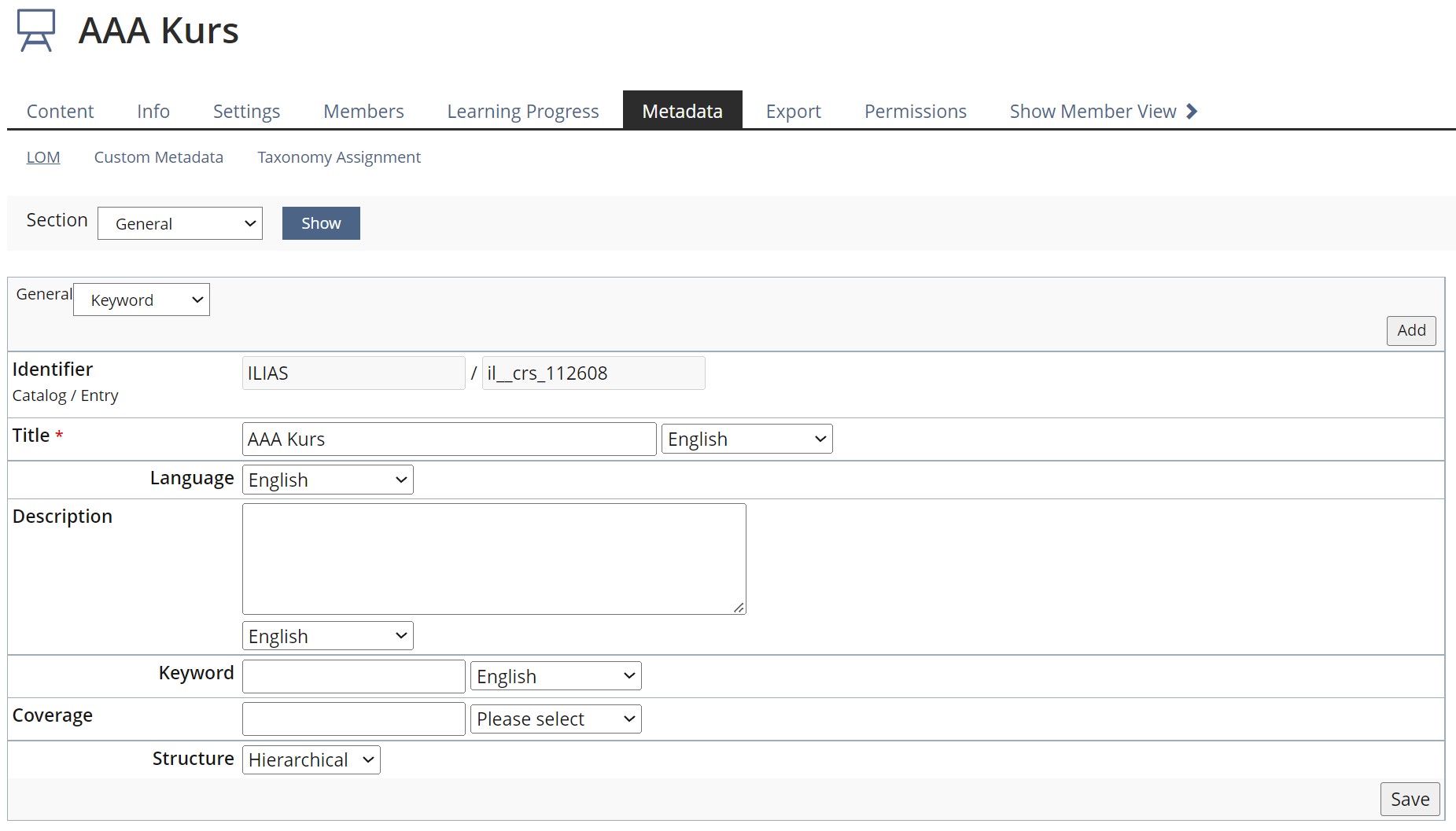Go to the Permissions tab
1456x831 pixels.
click(915, 112)
